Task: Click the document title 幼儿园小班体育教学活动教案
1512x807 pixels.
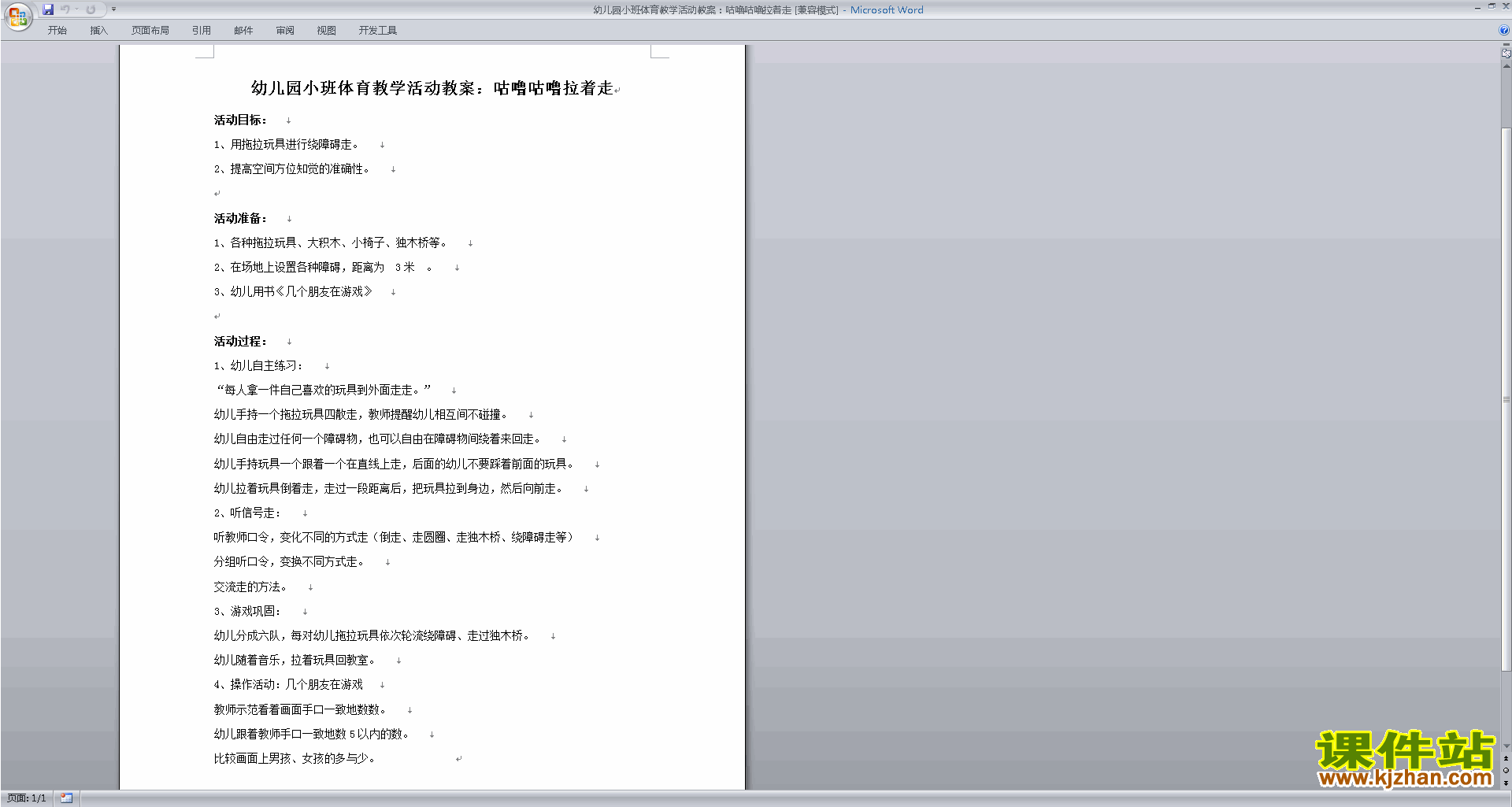Action: point(432,88)
